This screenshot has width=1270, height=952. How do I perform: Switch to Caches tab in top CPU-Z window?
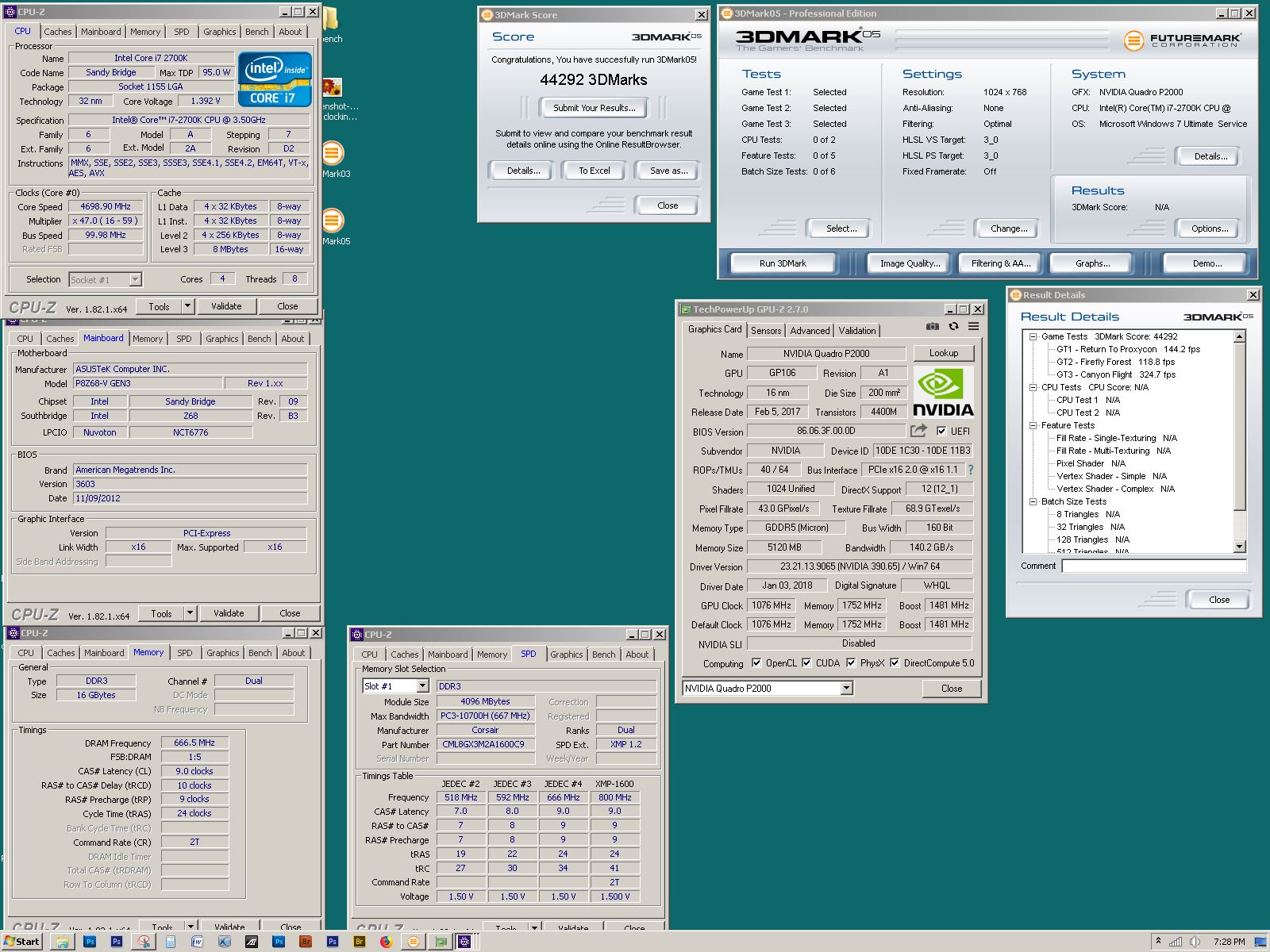57,32
